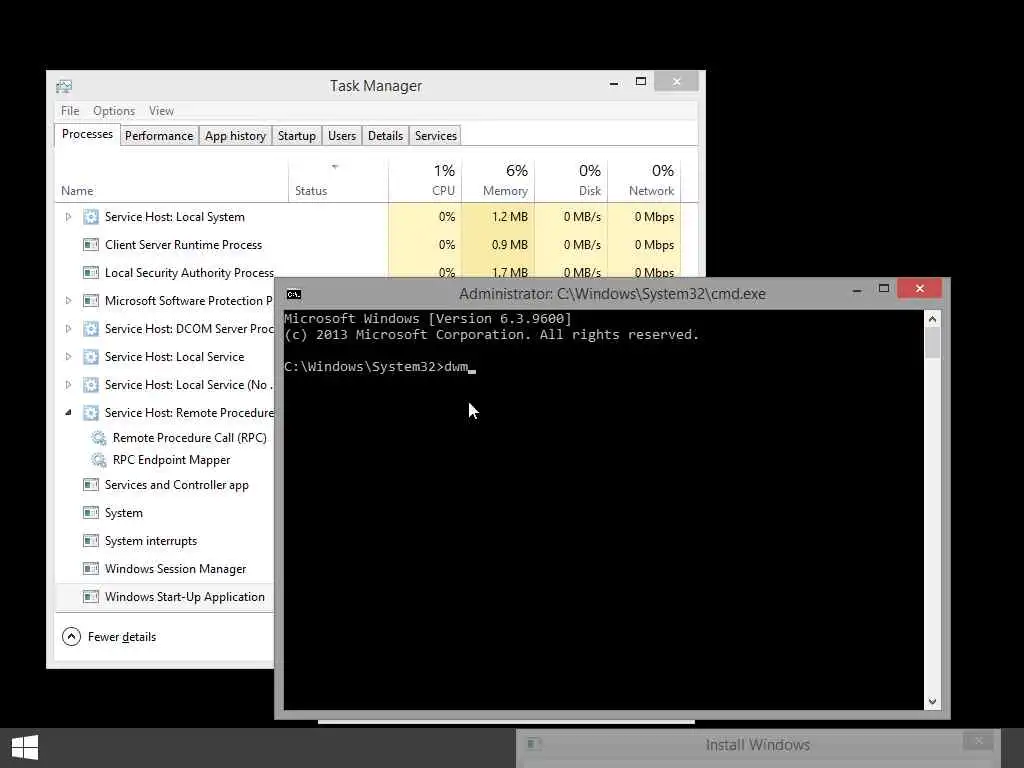Viewport: 1024px width, 768px height.
Task: Sort by the Status column header
Action: tap(338, 181)
